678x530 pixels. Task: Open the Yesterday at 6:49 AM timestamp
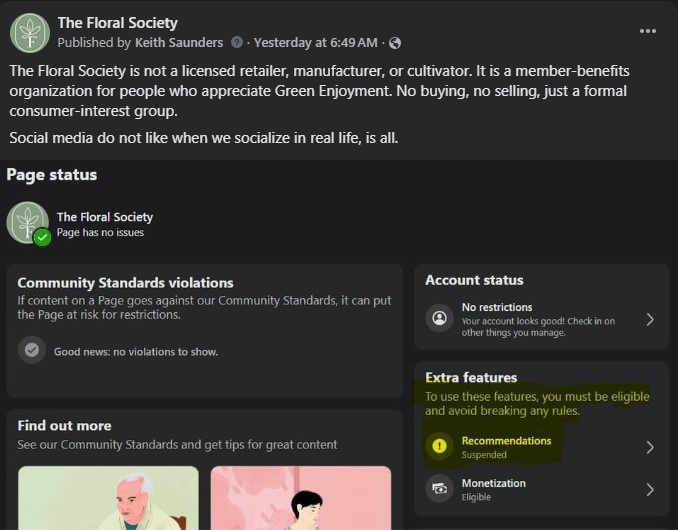click(316, 42)
